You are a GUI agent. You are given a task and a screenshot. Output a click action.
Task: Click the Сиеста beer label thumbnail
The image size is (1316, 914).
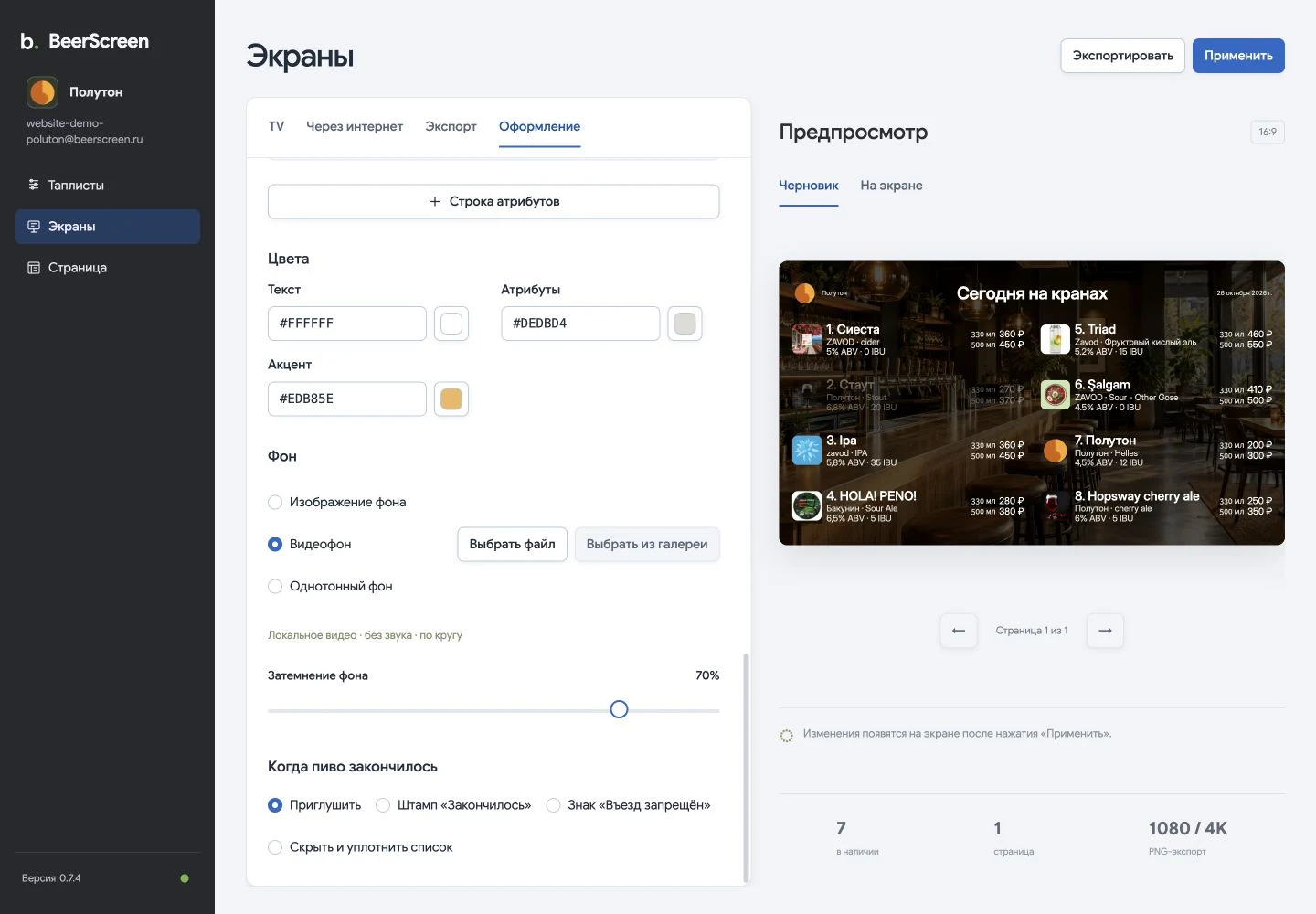(806, 339)
